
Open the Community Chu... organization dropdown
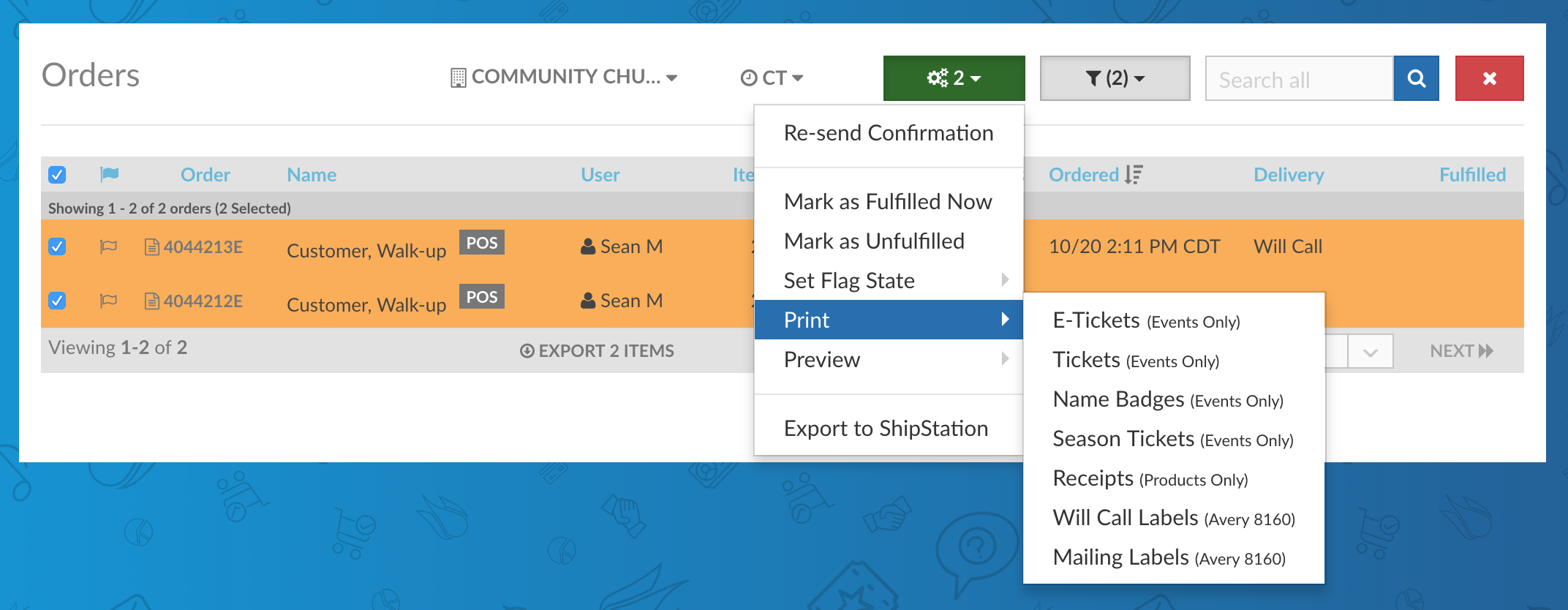[564, 77]
